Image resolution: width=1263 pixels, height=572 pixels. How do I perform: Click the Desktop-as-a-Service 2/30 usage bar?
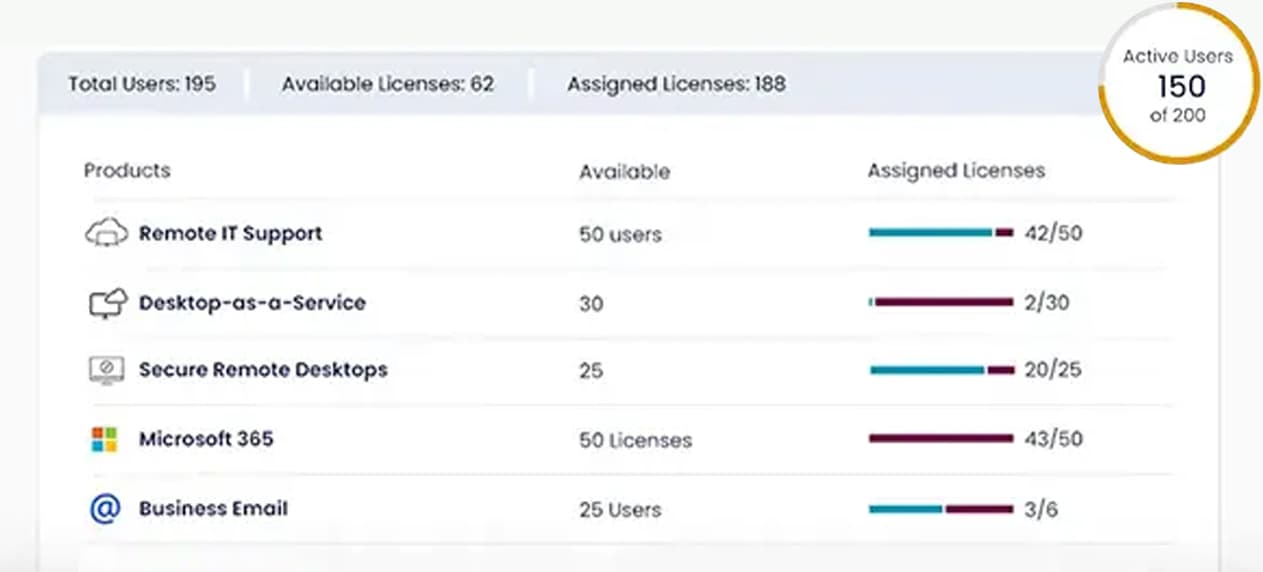[941, 302]
